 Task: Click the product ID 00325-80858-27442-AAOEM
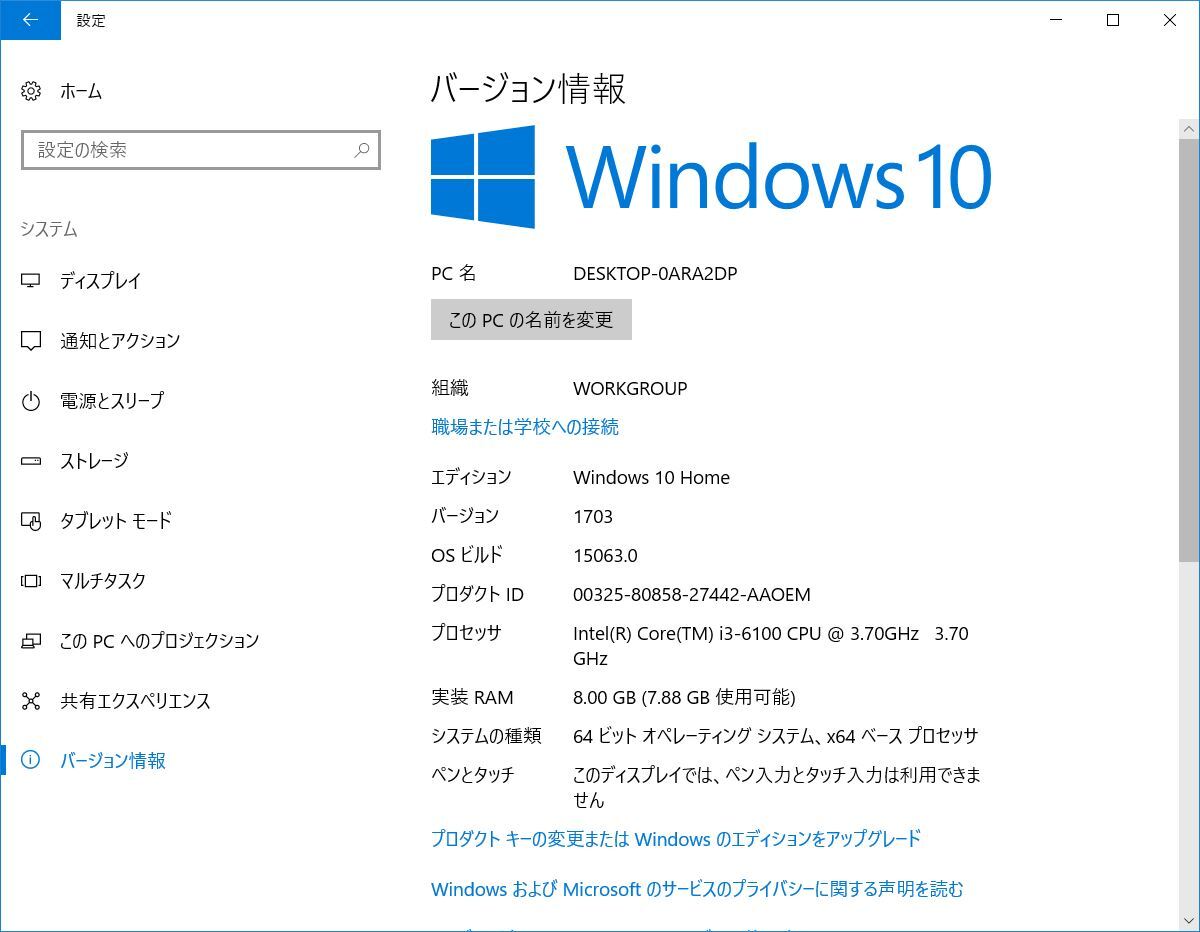click(692, 595)
